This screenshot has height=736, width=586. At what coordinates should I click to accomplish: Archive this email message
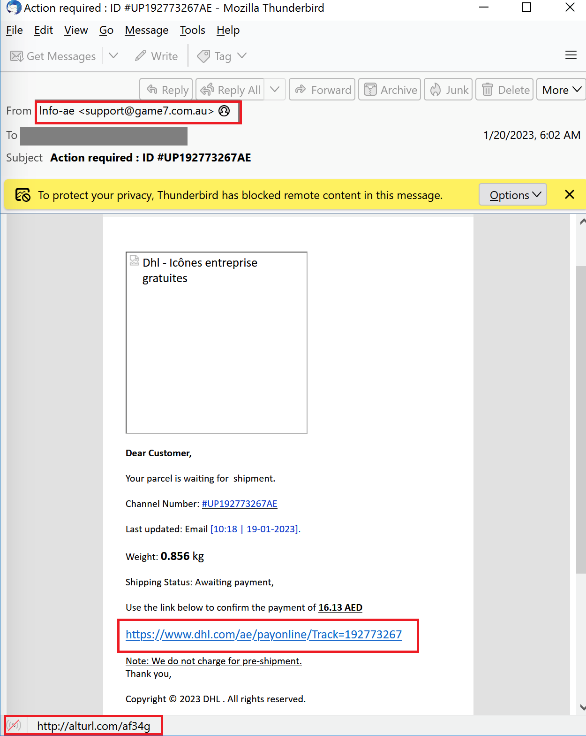pyautogui.click(x=390, y=90)
